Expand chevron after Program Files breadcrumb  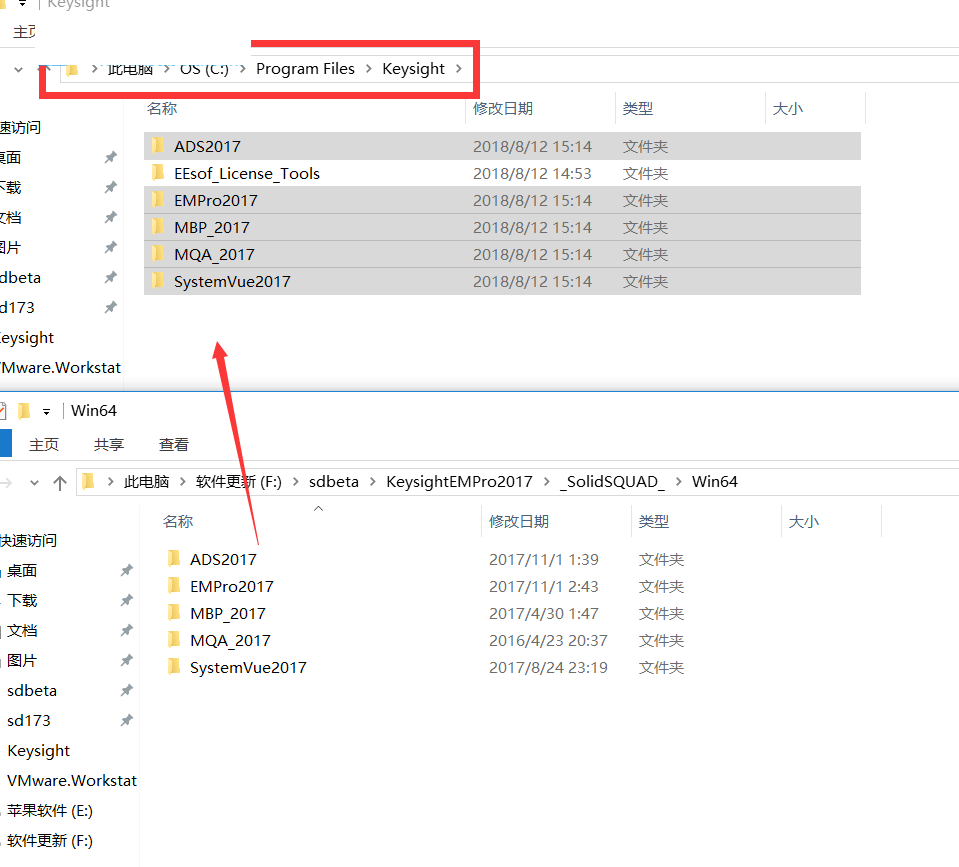[x=369, y=69]
